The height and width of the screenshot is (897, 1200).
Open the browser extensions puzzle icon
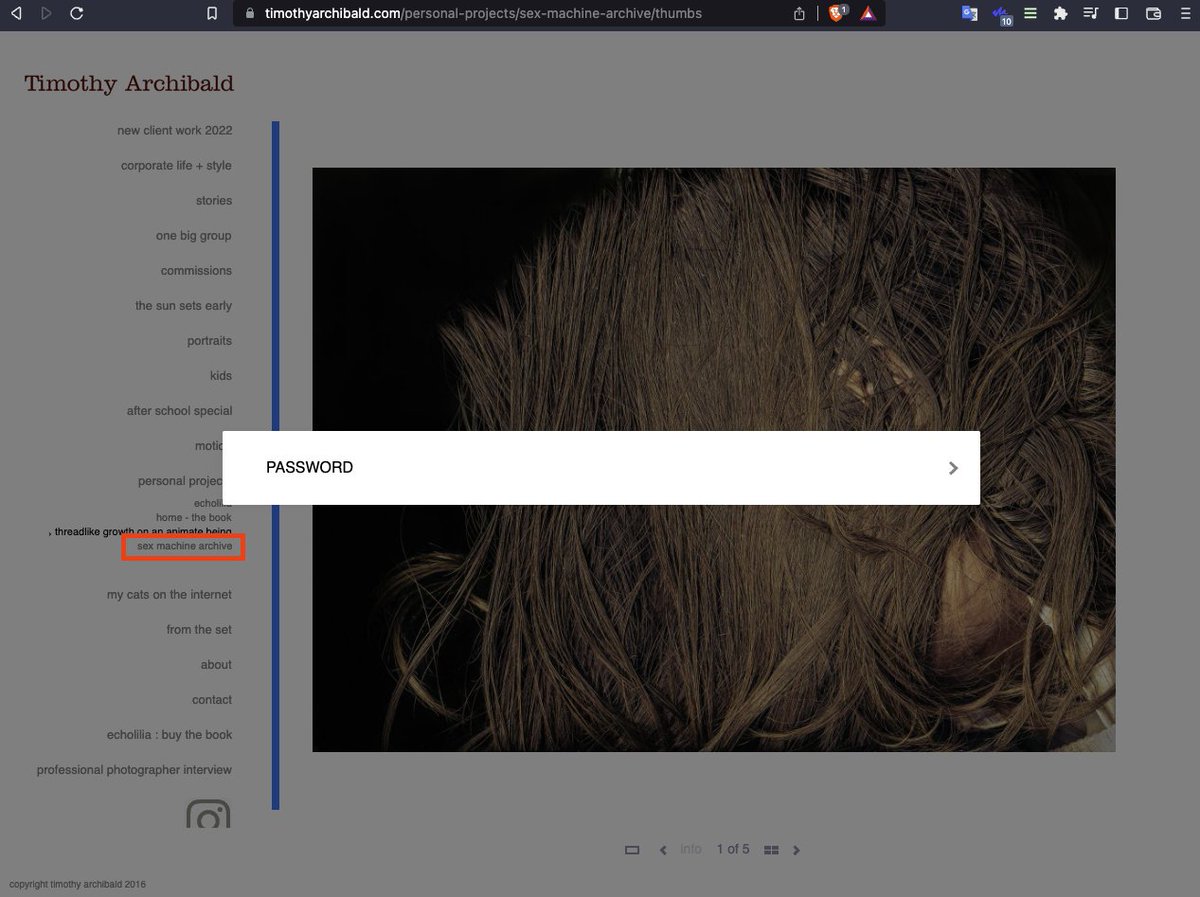click(1060, 14)
